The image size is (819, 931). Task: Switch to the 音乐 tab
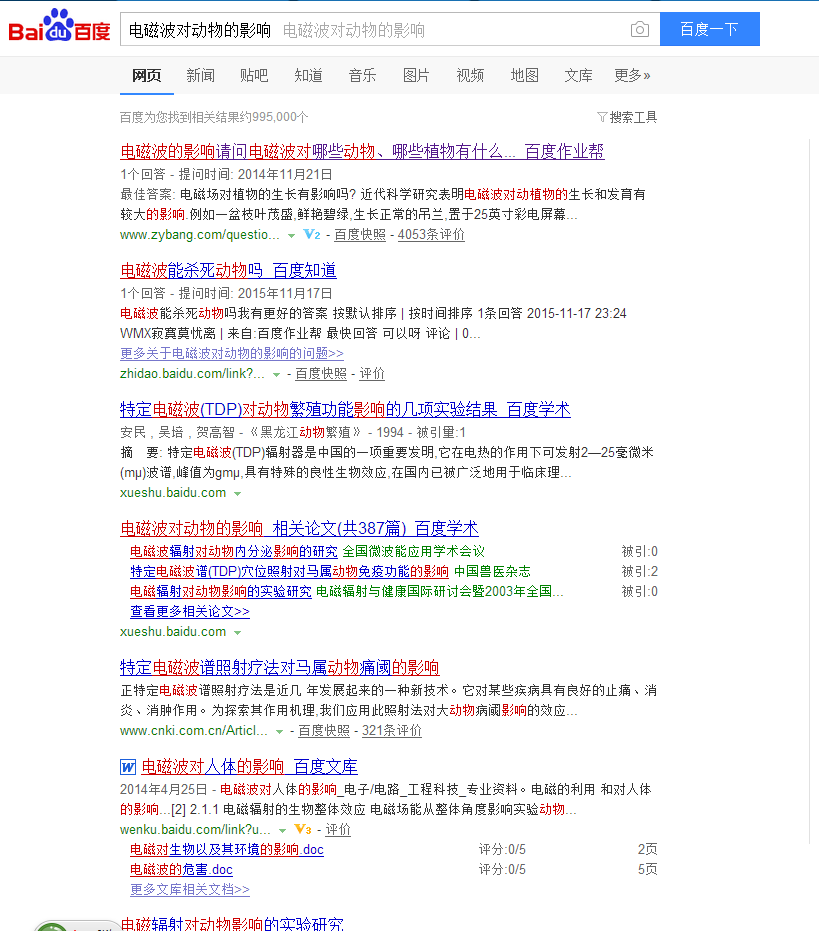(362, 75)
